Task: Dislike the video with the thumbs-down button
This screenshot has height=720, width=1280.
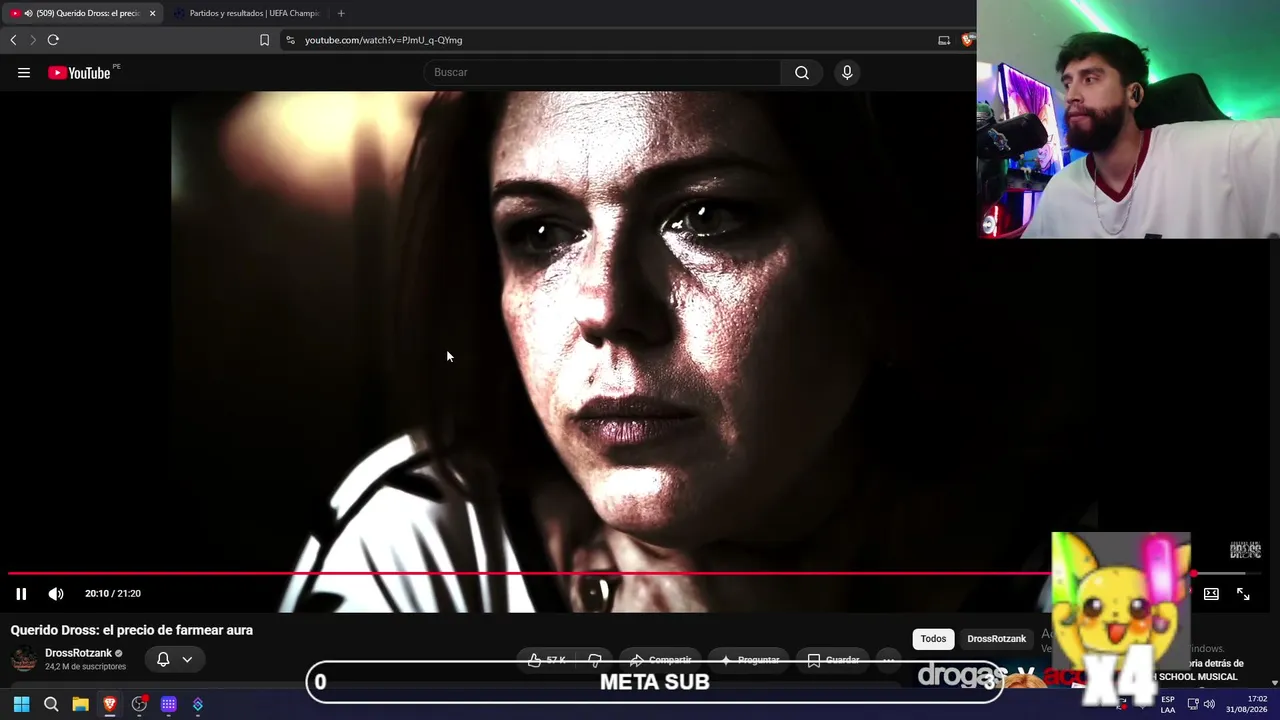Action: click(595, 660)
